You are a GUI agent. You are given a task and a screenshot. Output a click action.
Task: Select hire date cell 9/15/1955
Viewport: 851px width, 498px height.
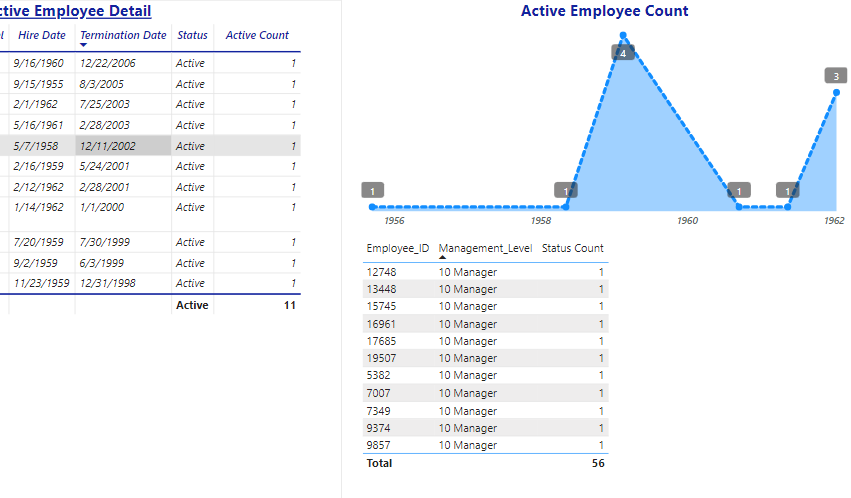[x=39, y=85]
